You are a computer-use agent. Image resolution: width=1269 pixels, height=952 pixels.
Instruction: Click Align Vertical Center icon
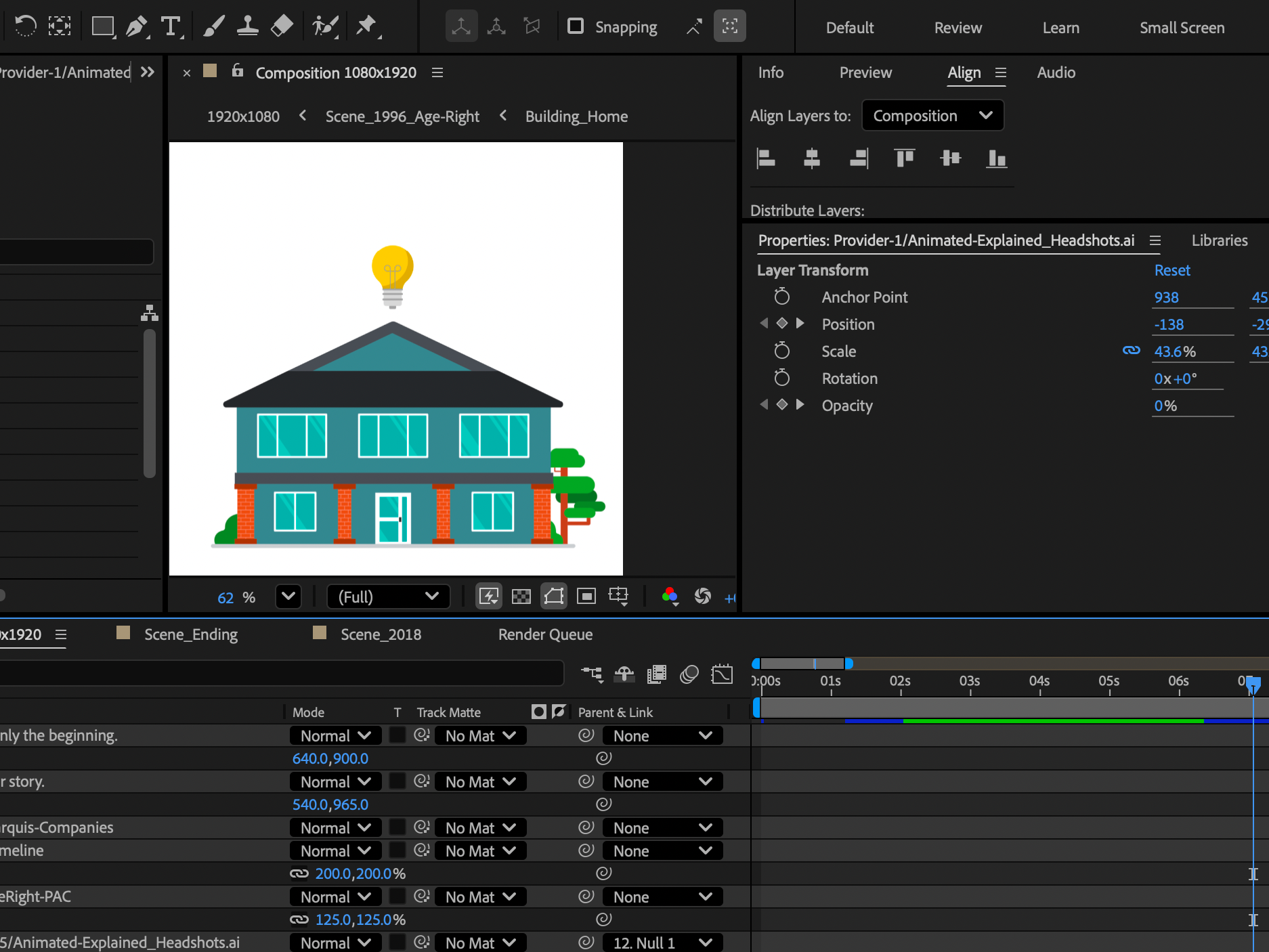coord(951,158)
